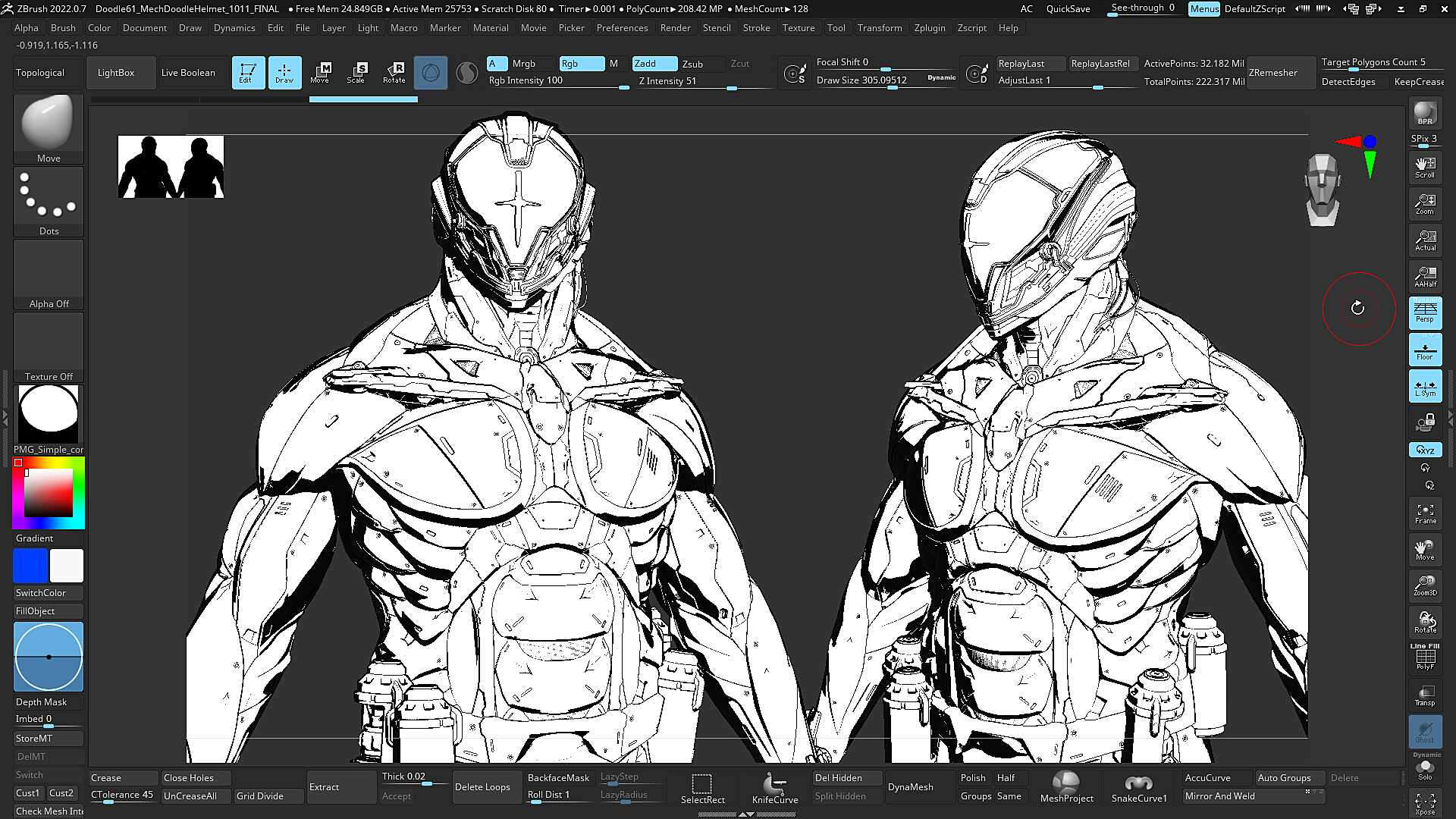
Task: Click the BPR render icon
Action: [1425, 113]
